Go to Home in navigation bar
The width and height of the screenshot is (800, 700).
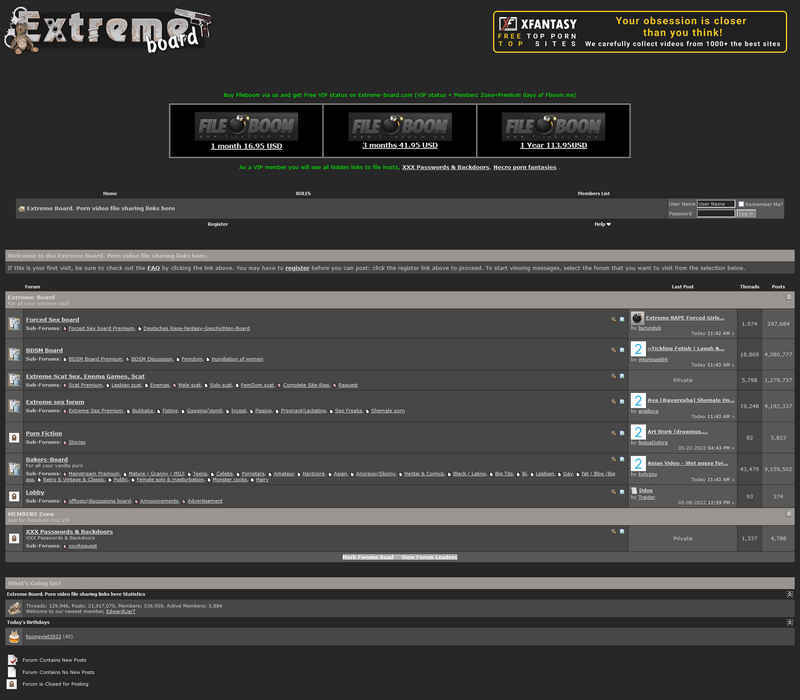110,194
